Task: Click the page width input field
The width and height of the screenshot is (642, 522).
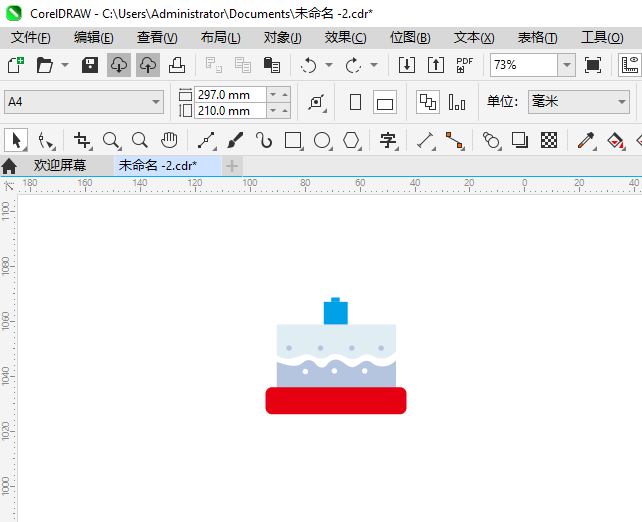Action: (230, 95)
